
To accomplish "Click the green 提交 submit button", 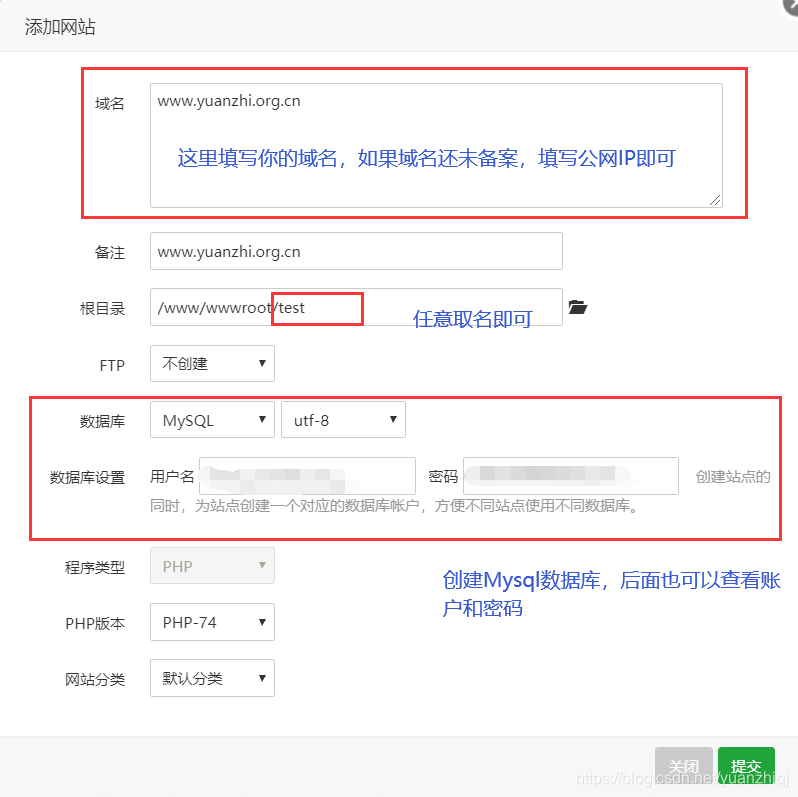I will (746, 765).
